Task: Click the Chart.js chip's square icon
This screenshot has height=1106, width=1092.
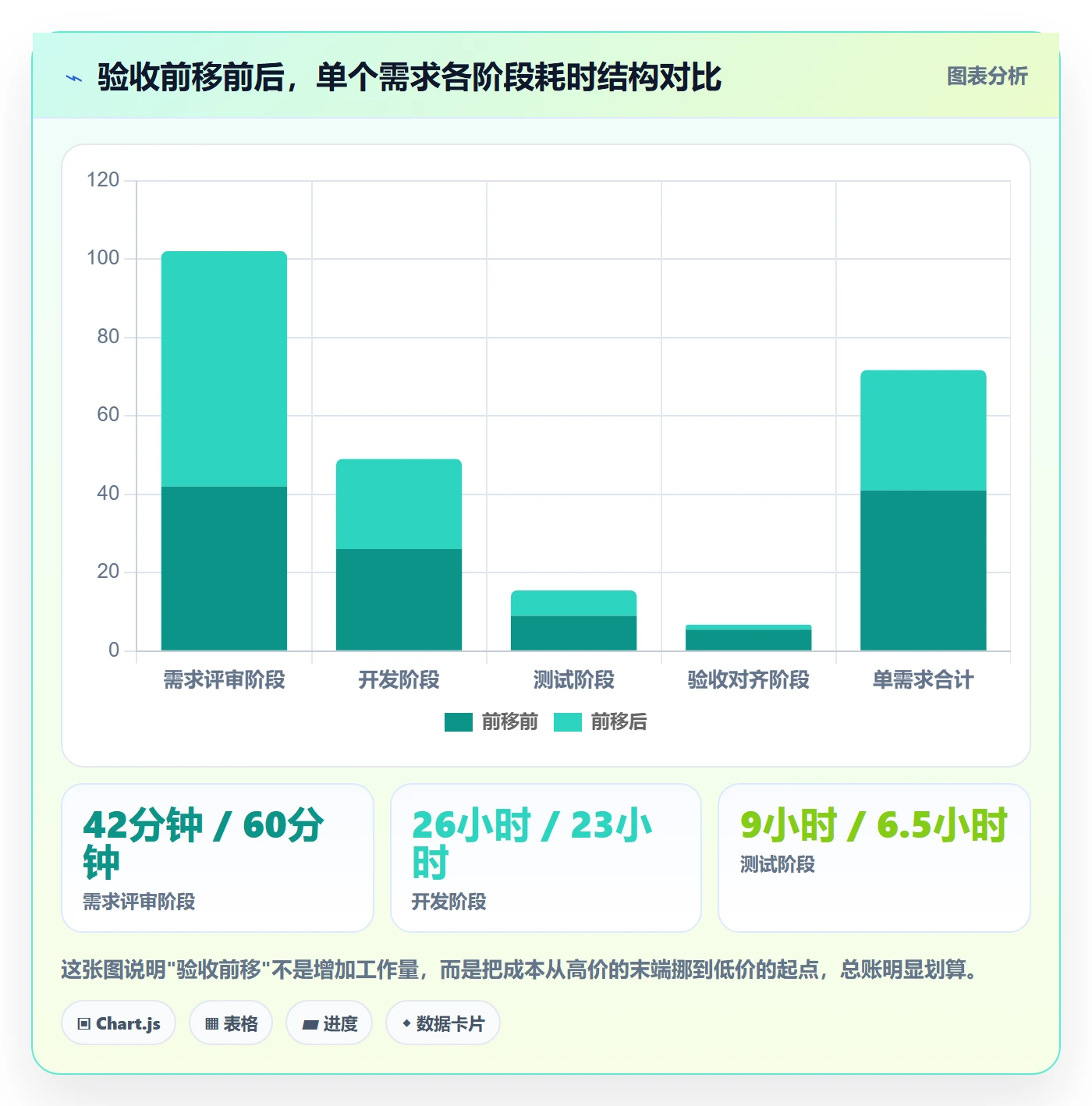Action: 84,1024
